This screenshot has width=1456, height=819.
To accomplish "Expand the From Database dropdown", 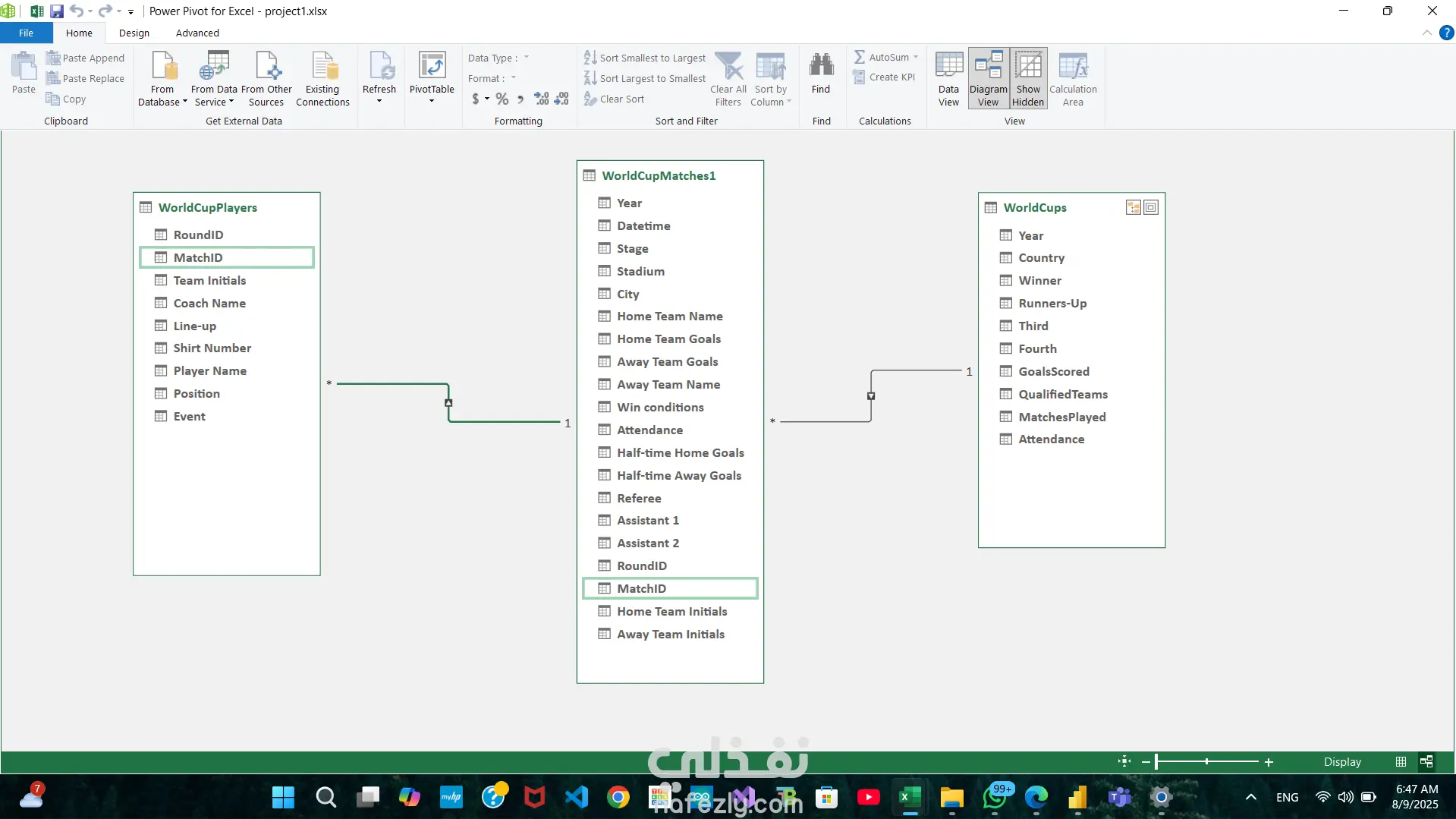I will pos(184,102).
